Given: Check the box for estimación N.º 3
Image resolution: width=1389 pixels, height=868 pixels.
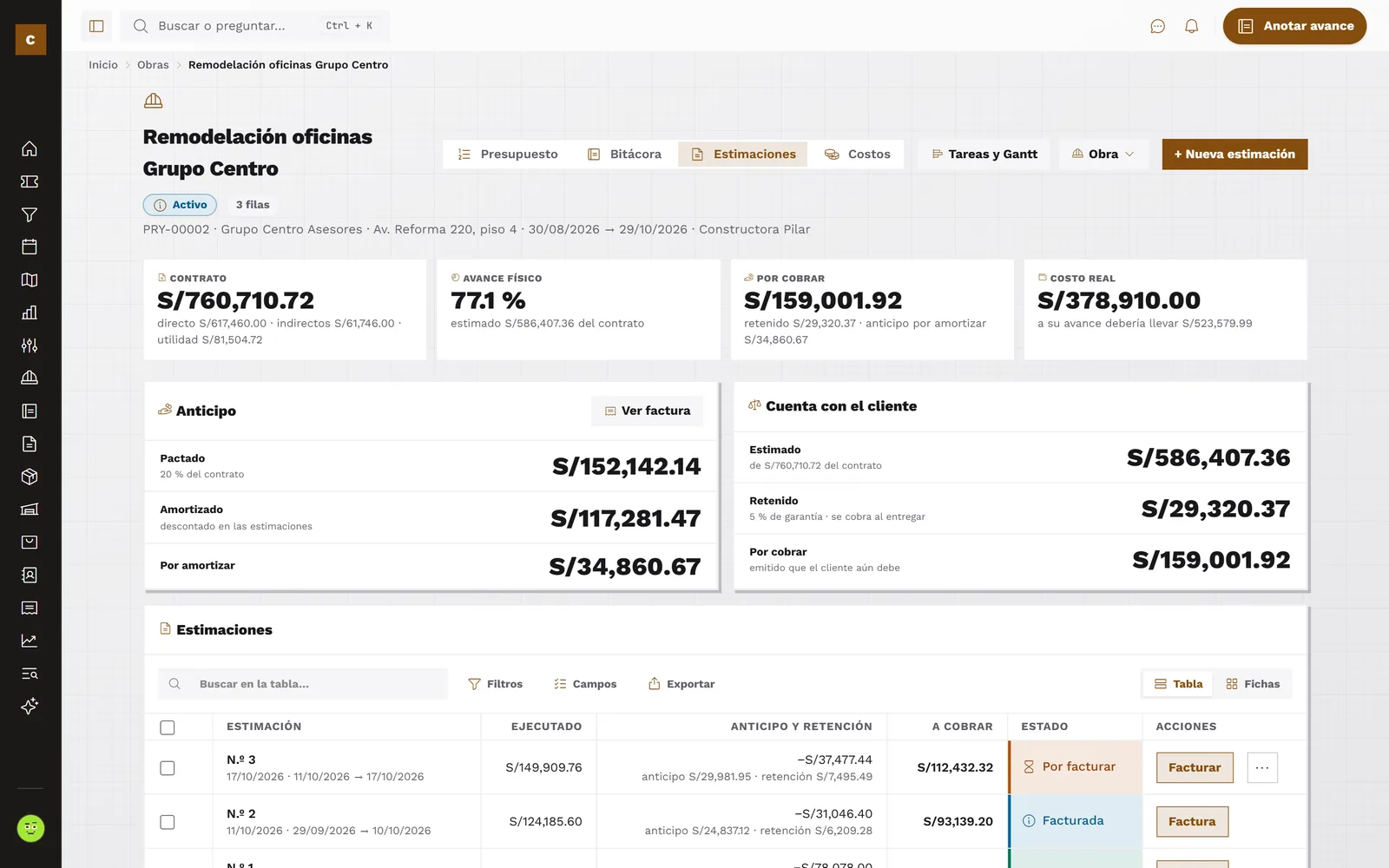Looking at the screenshot, I should click(x=168, y=768).
